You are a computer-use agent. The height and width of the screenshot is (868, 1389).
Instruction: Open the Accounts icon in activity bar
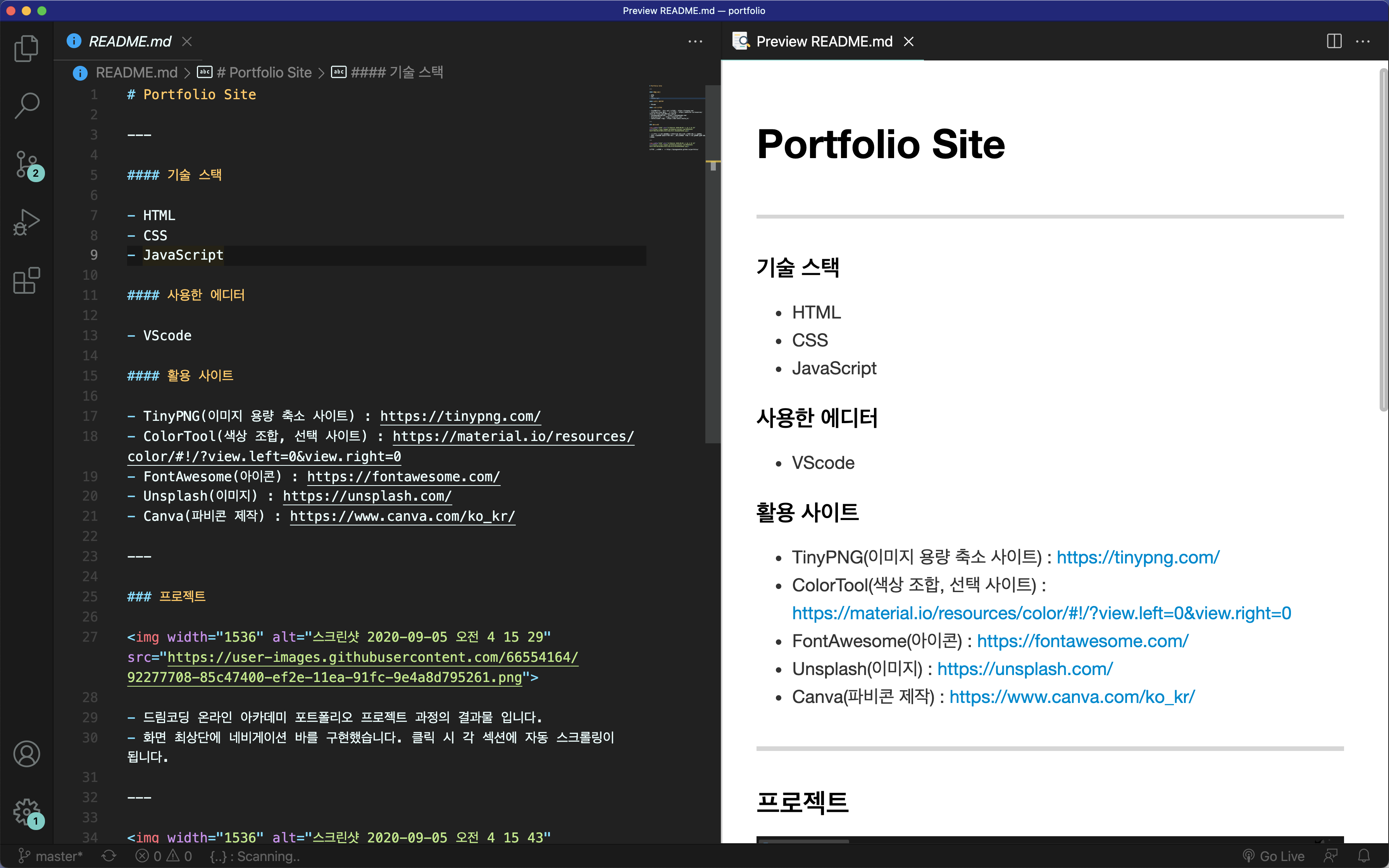tap(26, 754)
